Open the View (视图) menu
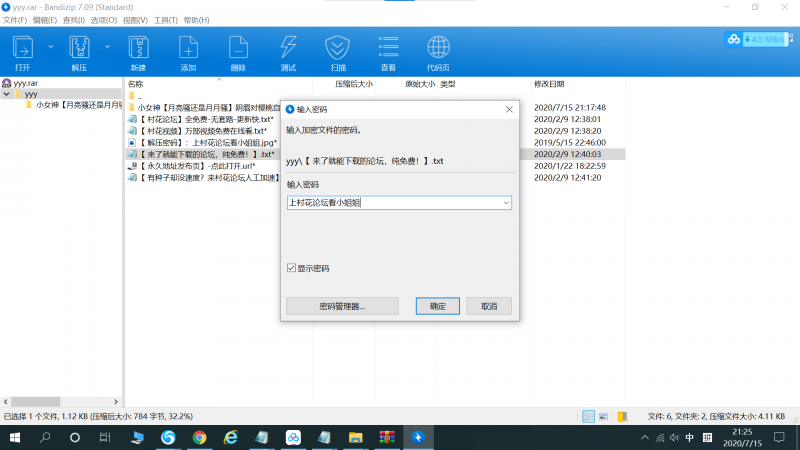800x450 pixels. pos(135,20)
